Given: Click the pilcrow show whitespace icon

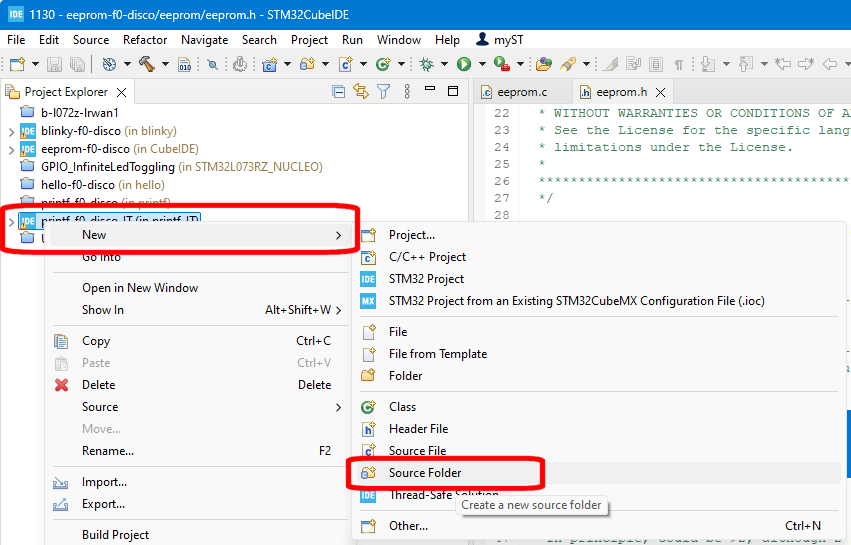Looking at the screenshot, I should tap(678, 65).
